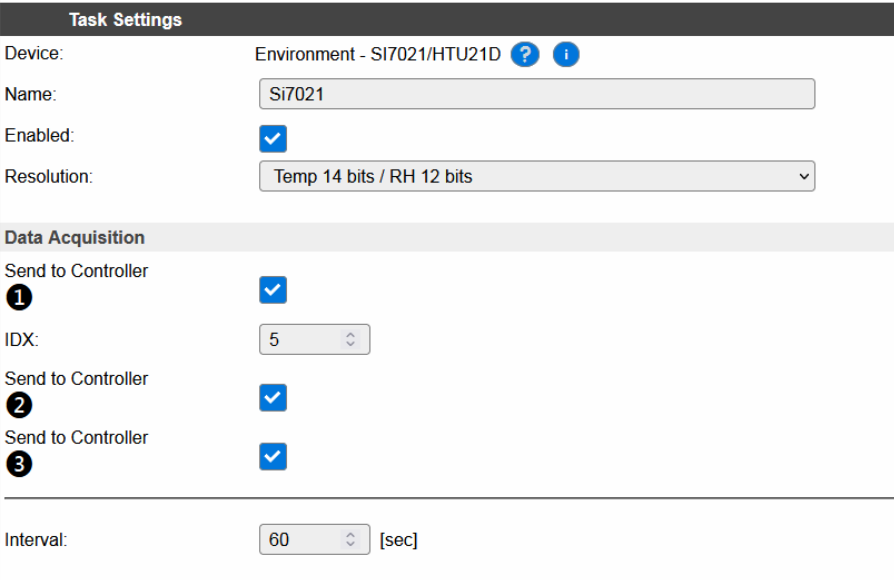Screen dimensions: 894x580
Task: Click the black circled number 2 badge
Action: [19, 405]
